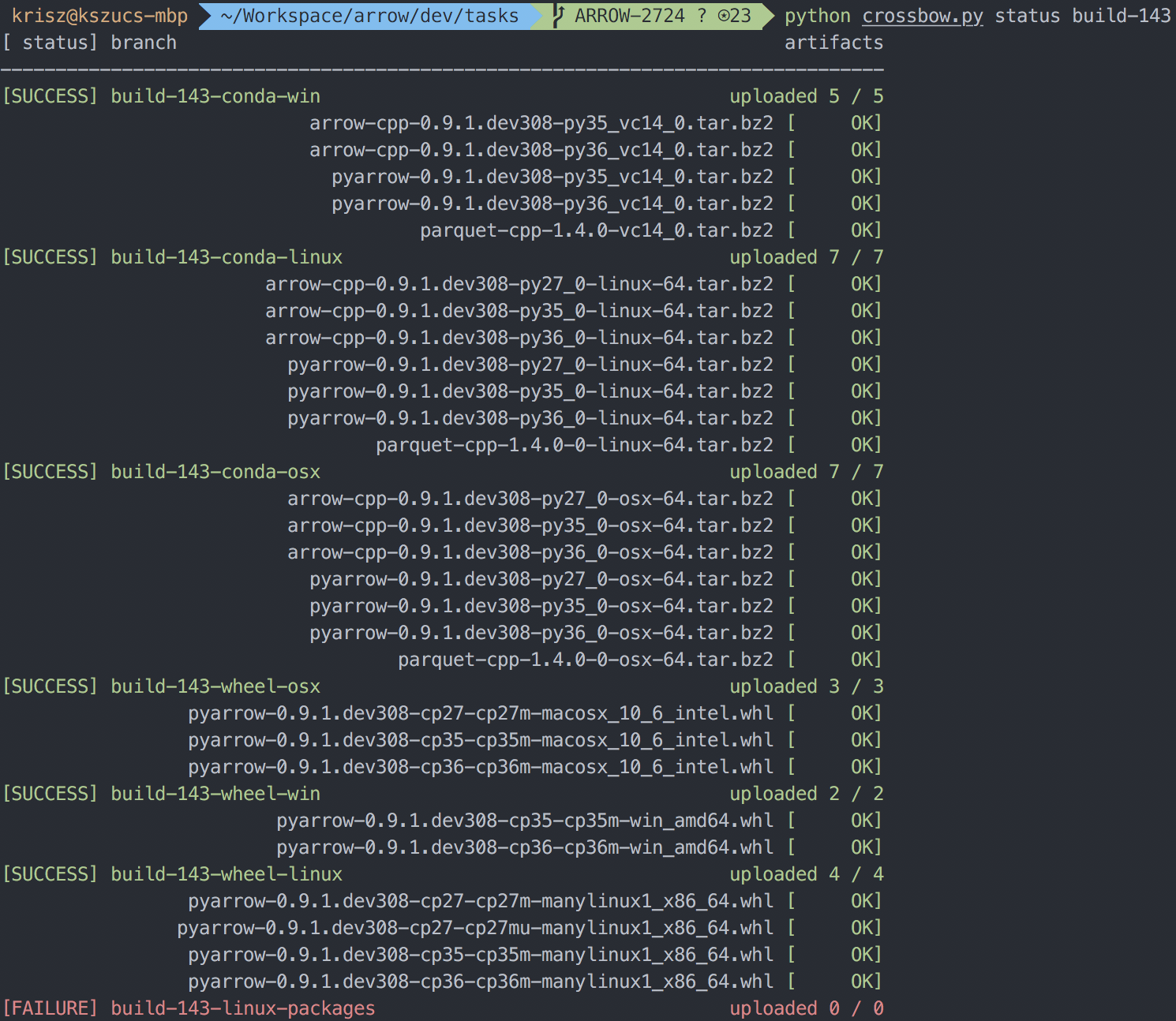Click the krisz@kszucs-mbp prompt user text
The image size is (1176, 1021).
(99, 16)
